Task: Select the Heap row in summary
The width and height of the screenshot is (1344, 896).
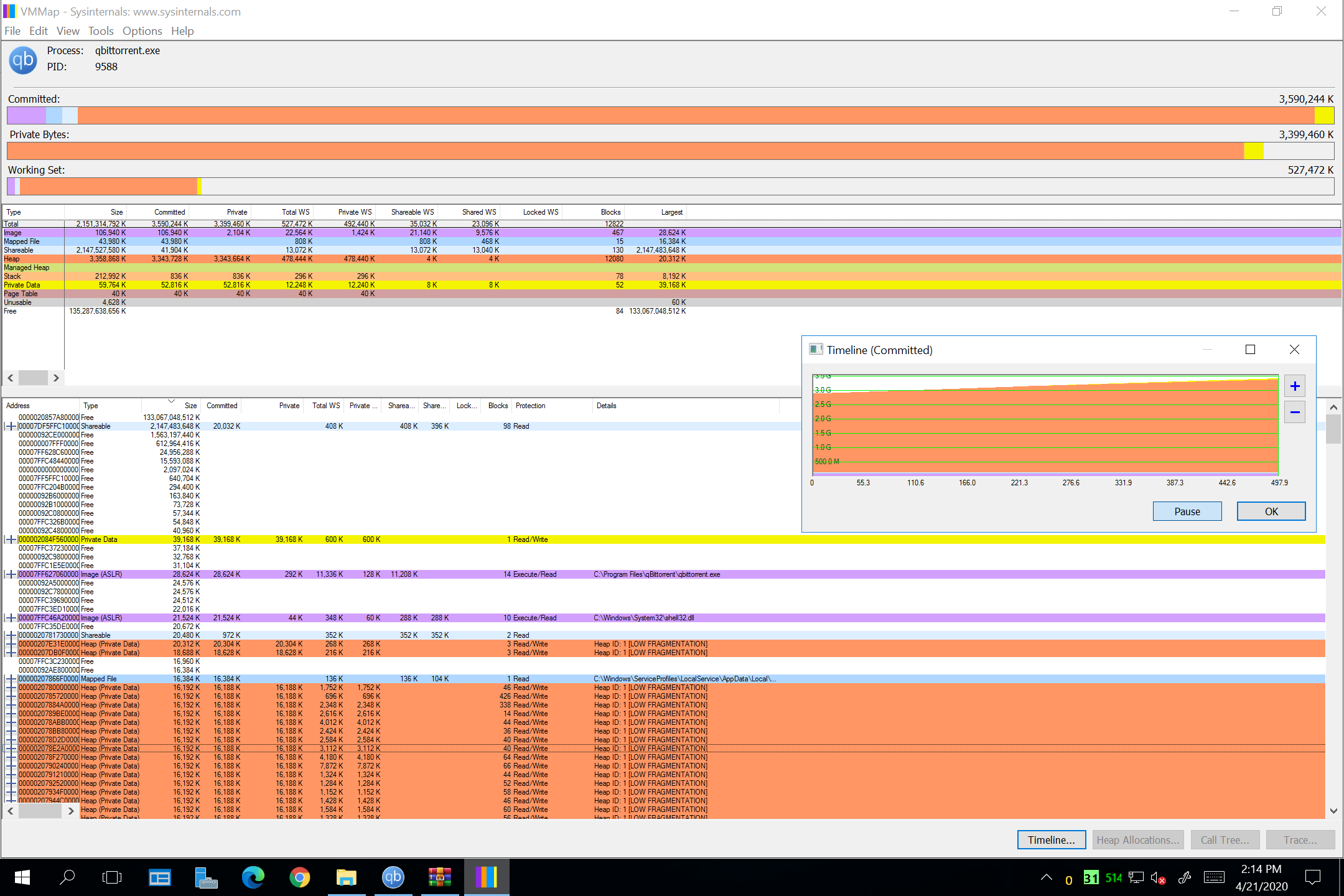Action: 672,259
